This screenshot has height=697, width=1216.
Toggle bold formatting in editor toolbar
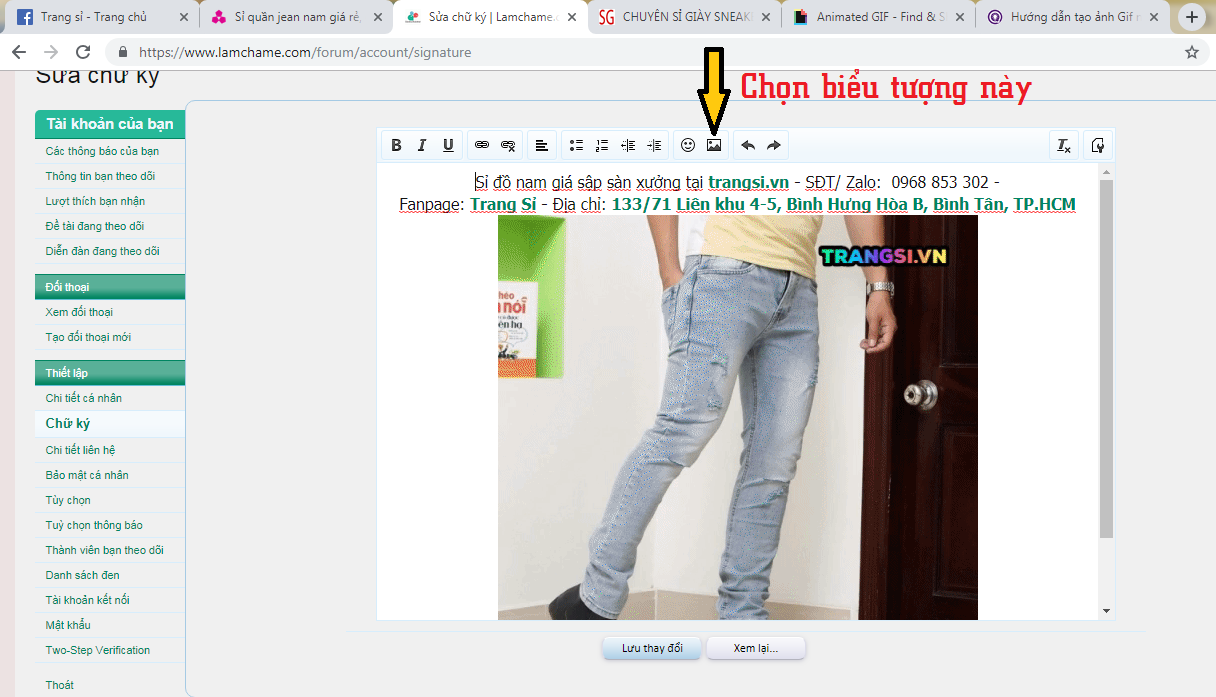click(x=396, y=145)
